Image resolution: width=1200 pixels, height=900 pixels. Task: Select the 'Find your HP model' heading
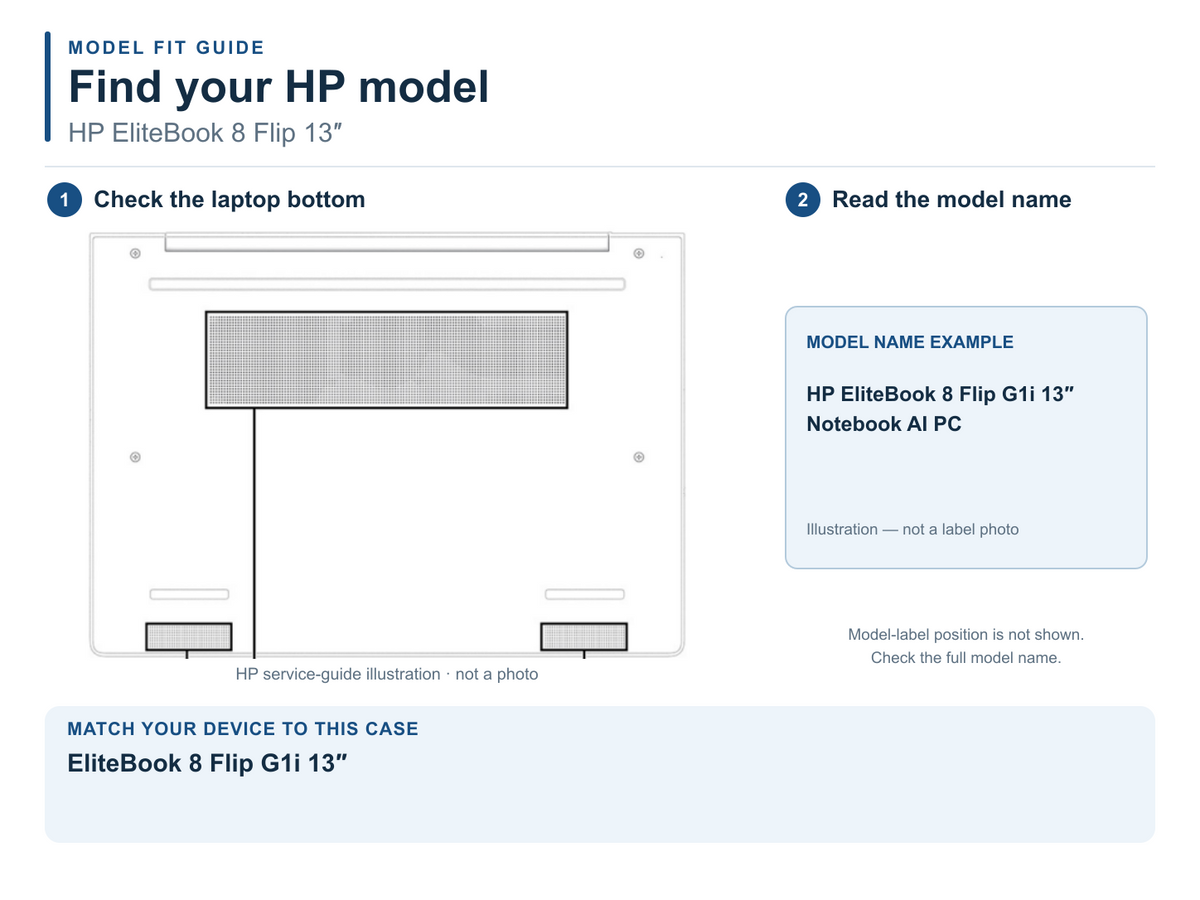click(x=278, y=87)
